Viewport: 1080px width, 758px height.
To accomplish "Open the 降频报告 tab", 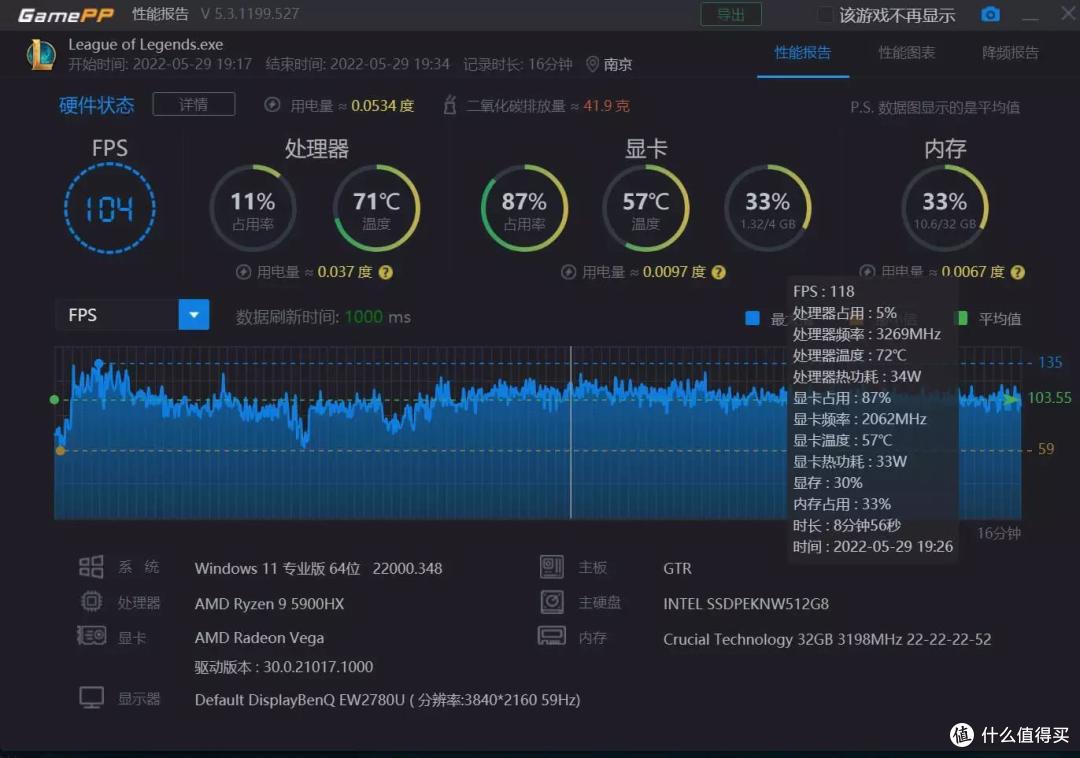I will click(1010, 52).
